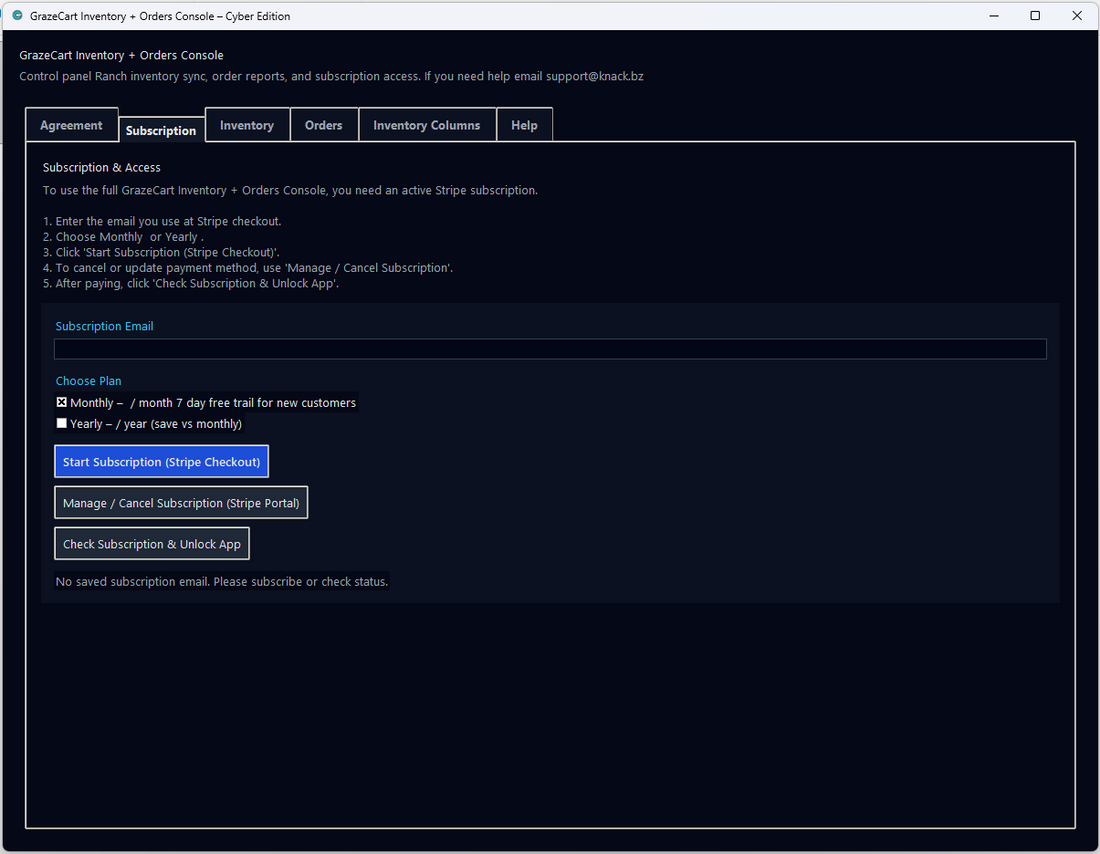
Task: Open the Inventory Columns tab
Action: point(427,124)
